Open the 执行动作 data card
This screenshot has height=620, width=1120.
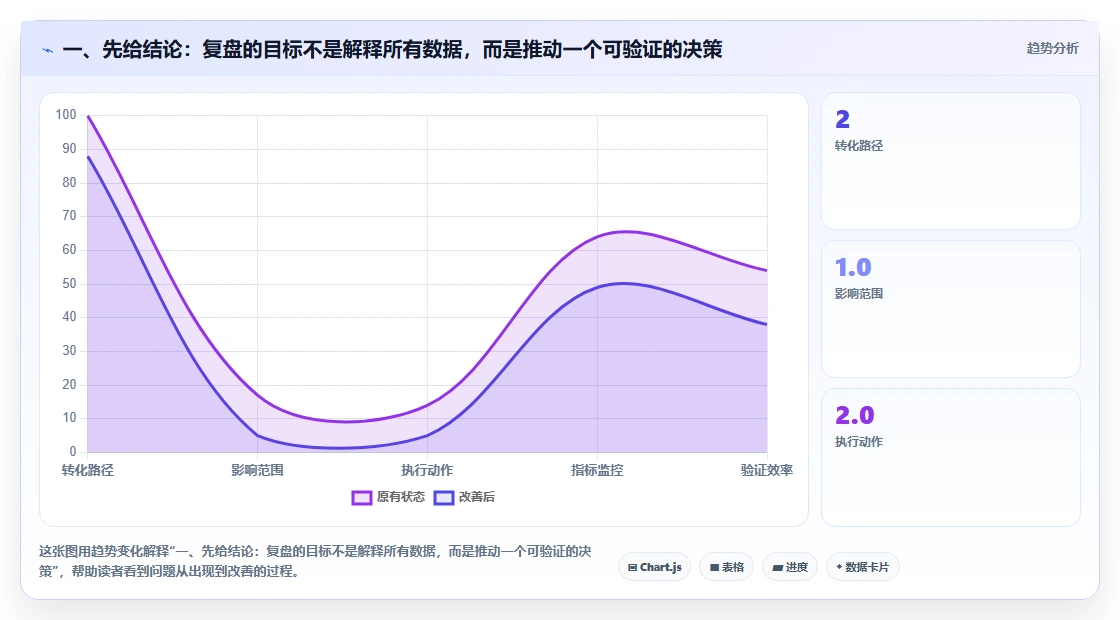(x=951, y=457)
